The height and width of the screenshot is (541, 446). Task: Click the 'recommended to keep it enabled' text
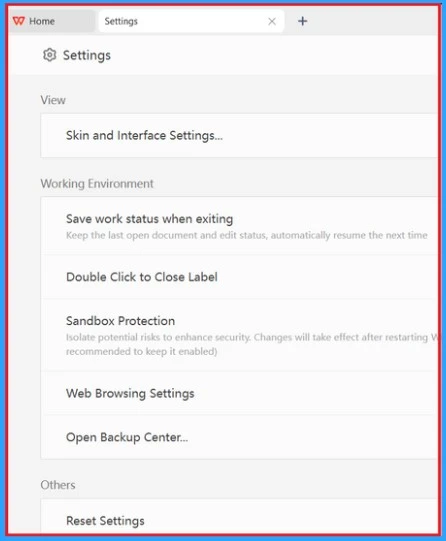pyautogui.click(x=141, y=351)
